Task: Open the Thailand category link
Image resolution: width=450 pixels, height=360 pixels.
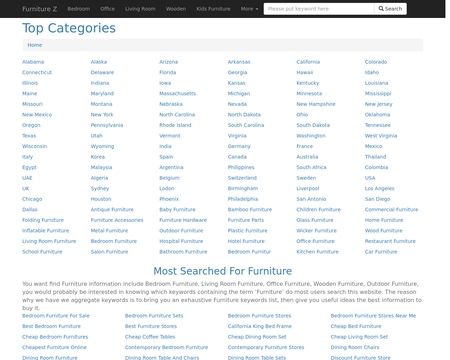Action: click(x=376, y=157)
